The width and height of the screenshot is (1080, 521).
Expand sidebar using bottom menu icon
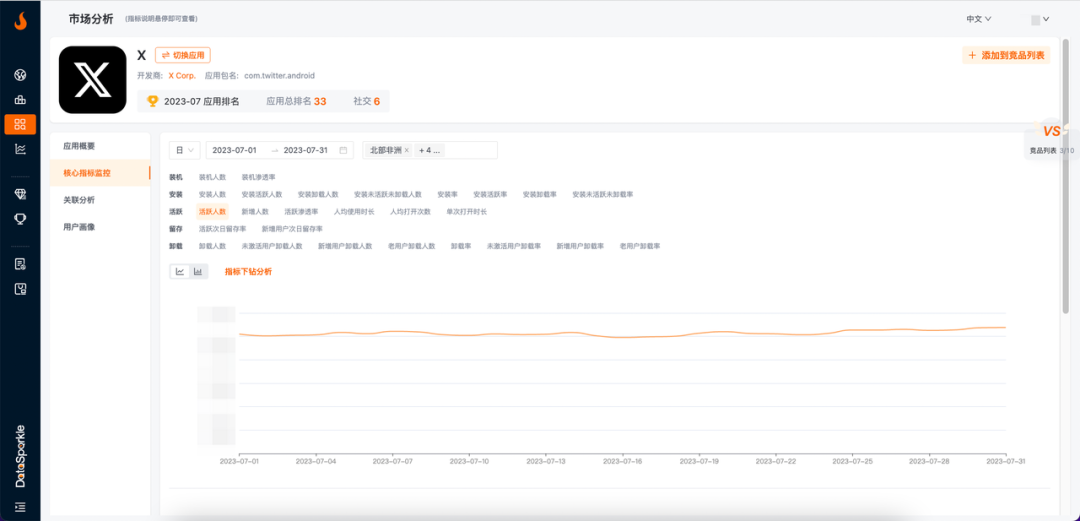tap(20, 507)
